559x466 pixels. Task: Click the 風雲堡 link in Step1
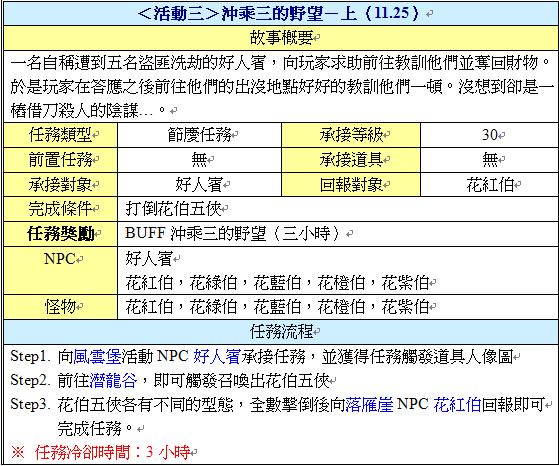pyautogui.click(x=97, y=356)
